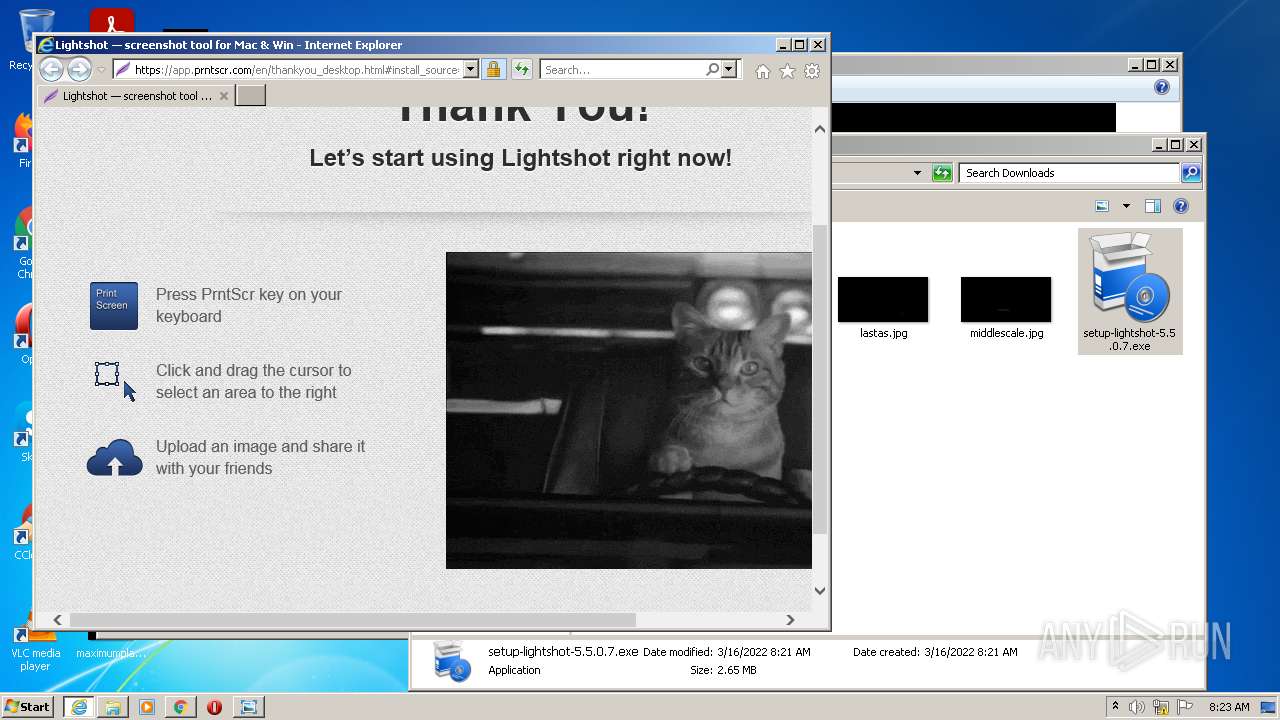Click page vertical scrollbar up arrow

click(820, 129)
